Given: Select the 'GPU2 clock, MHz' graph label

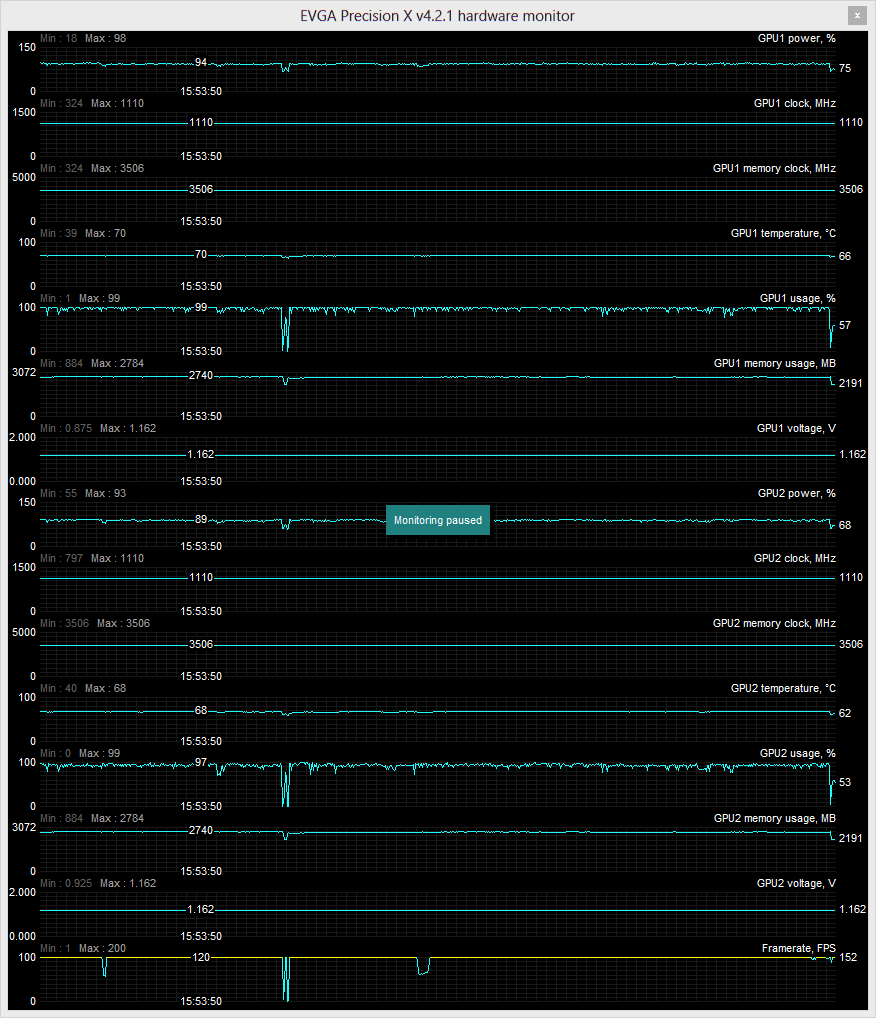Looking at the screenshot, I should (794, 558).
